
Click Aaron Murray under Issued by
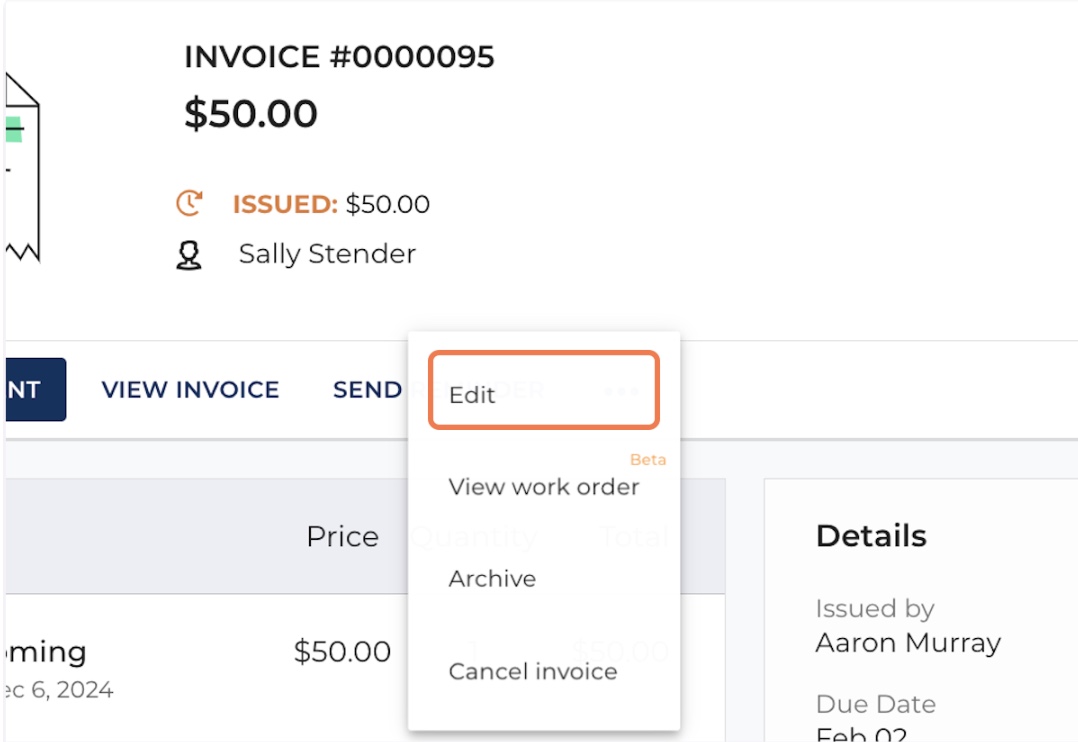[x=907, y=643]
